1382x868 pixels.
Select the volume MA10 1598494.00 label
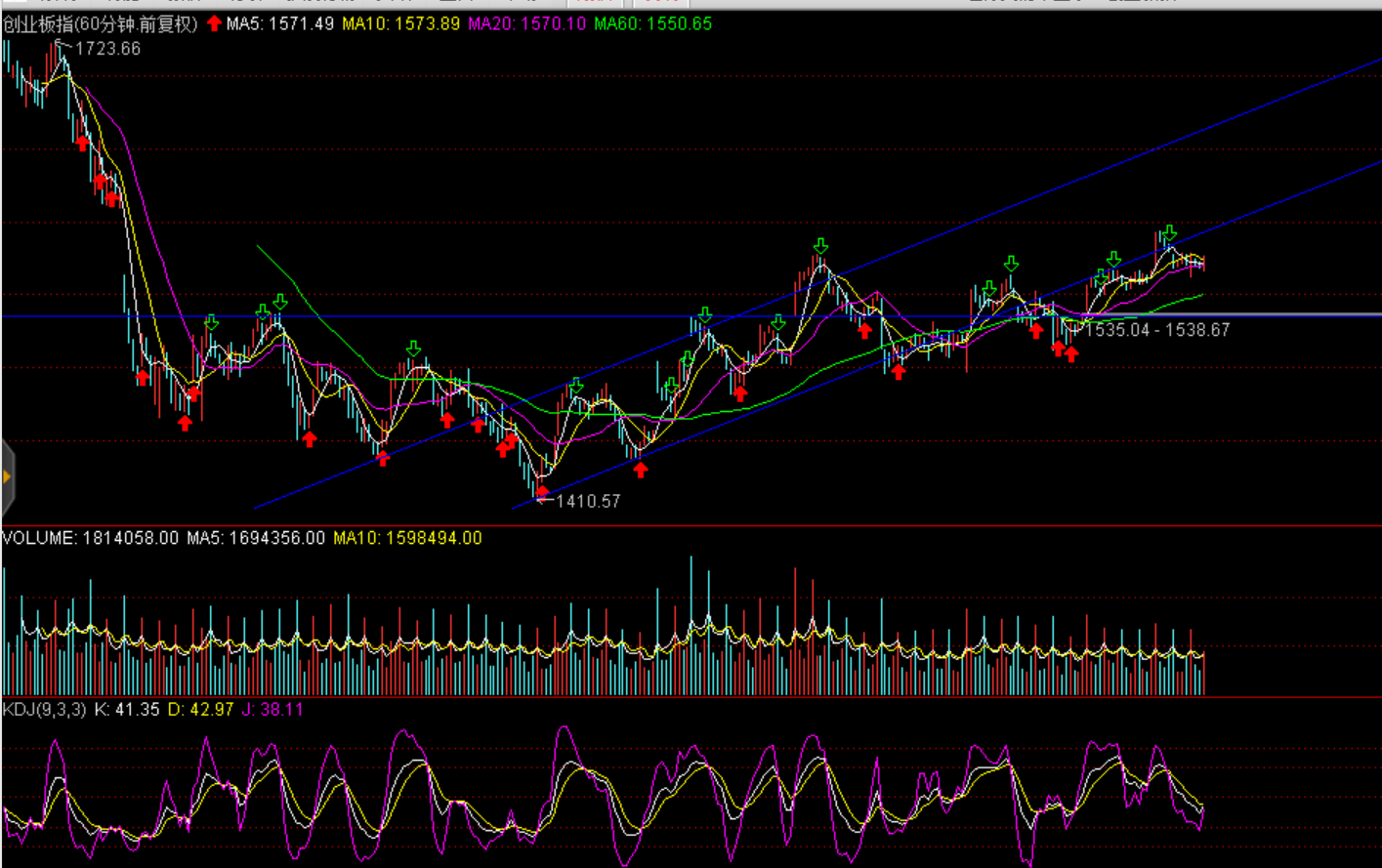click(407, 538)
